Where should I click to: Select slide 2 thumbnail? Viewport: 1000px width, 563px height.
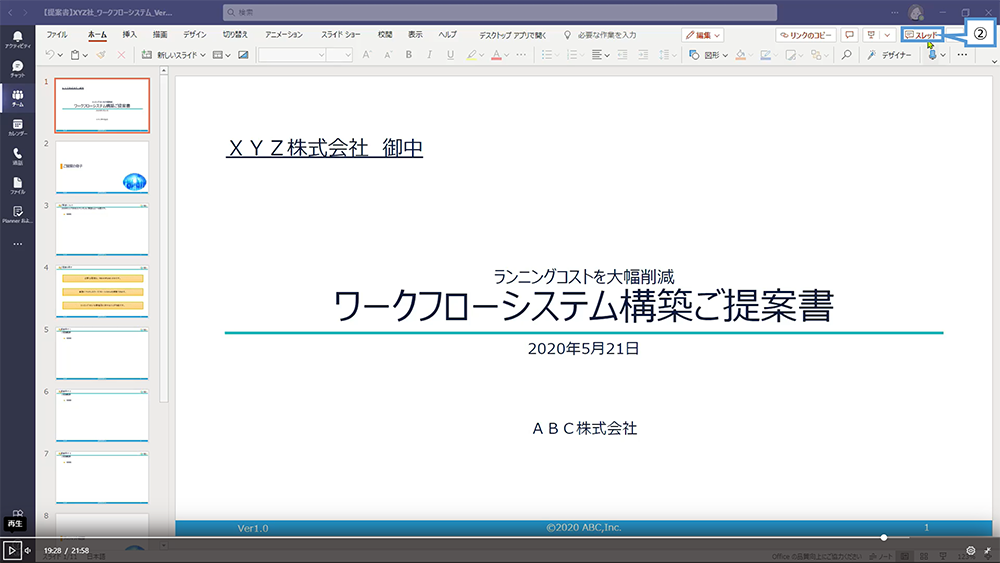pos(102,167)
